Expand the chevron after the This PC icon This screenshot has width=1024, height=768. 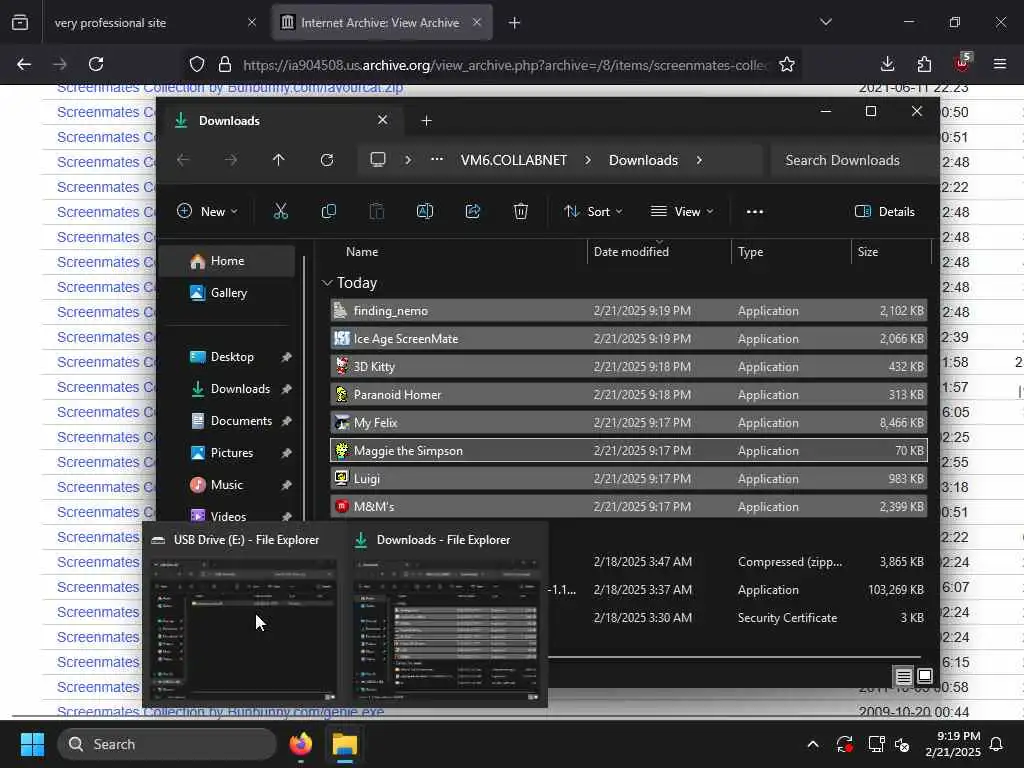pyautogui.click(x=408, y=160)
